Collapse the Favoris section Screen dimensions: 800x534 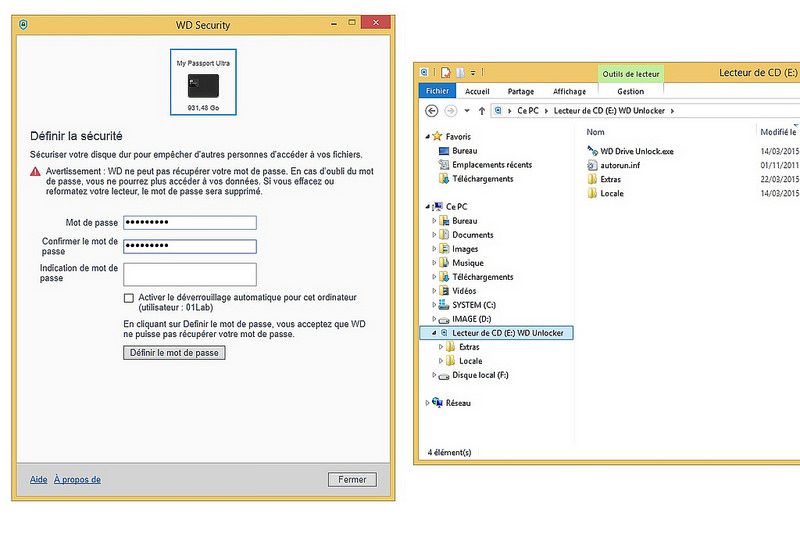point(428,137)
